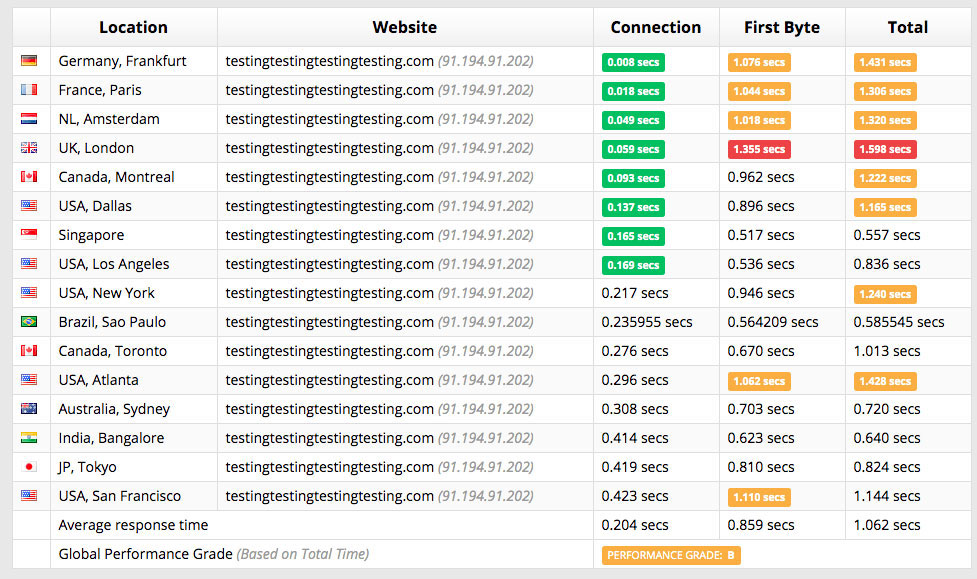Click the 0.962 secs first byte value
This screenshot has width=977, height=579.
click(761, 177)
